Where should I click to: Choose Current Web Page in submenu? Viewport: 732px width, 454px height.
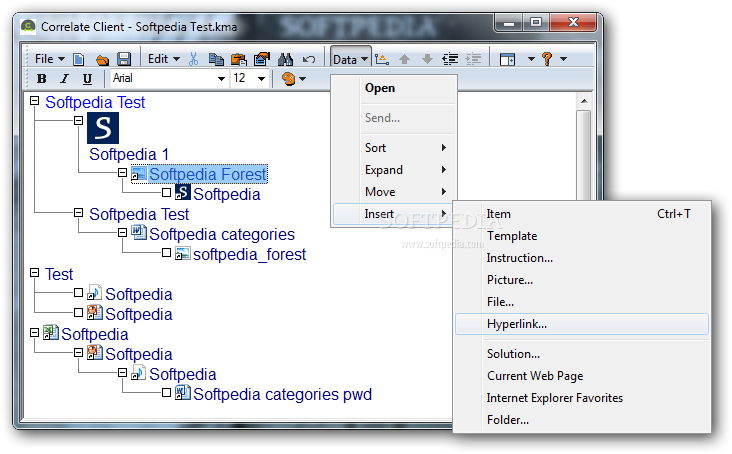tap(582, 376)
